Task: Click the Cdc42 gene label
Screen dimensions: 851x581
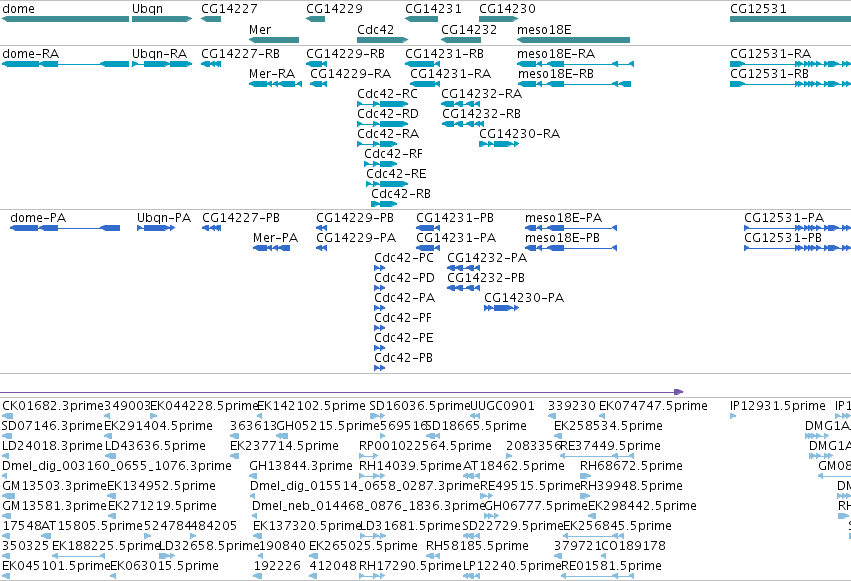Action: [376, 30]
